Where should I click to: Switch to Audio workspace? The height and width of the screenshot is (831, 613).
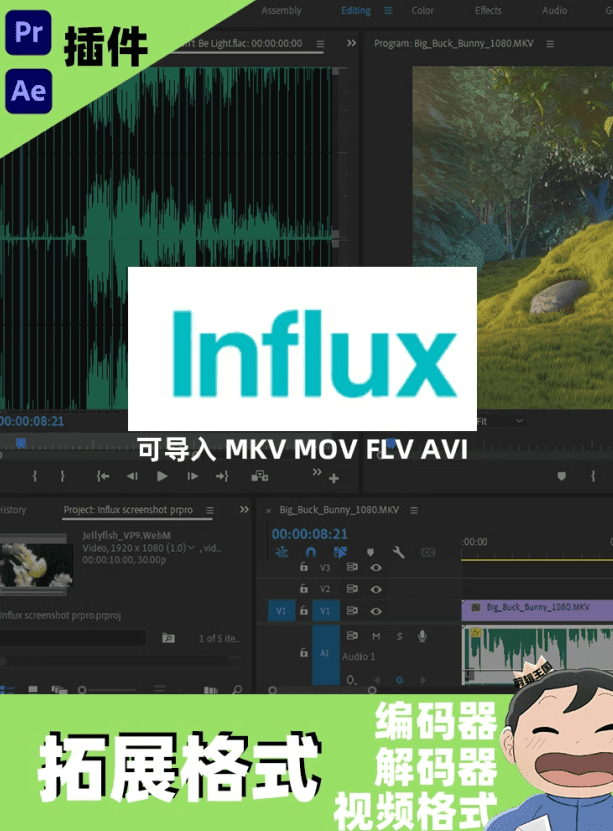554,11
